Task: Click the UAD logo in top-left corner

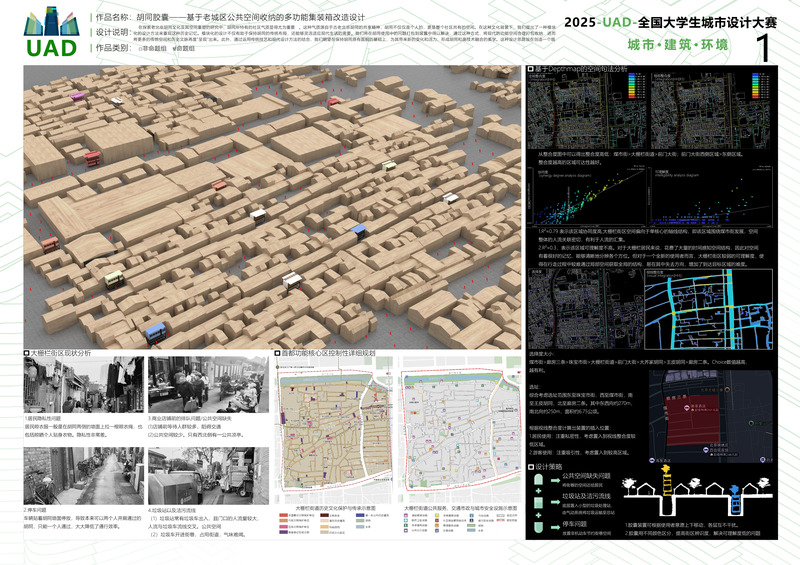Action: pyautogui.click(x=47, y=33)
